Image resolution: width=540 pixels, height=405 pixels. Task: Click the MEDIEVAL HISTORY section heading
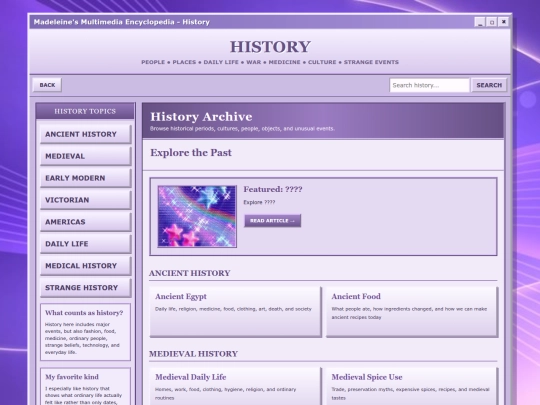[194, 354]
